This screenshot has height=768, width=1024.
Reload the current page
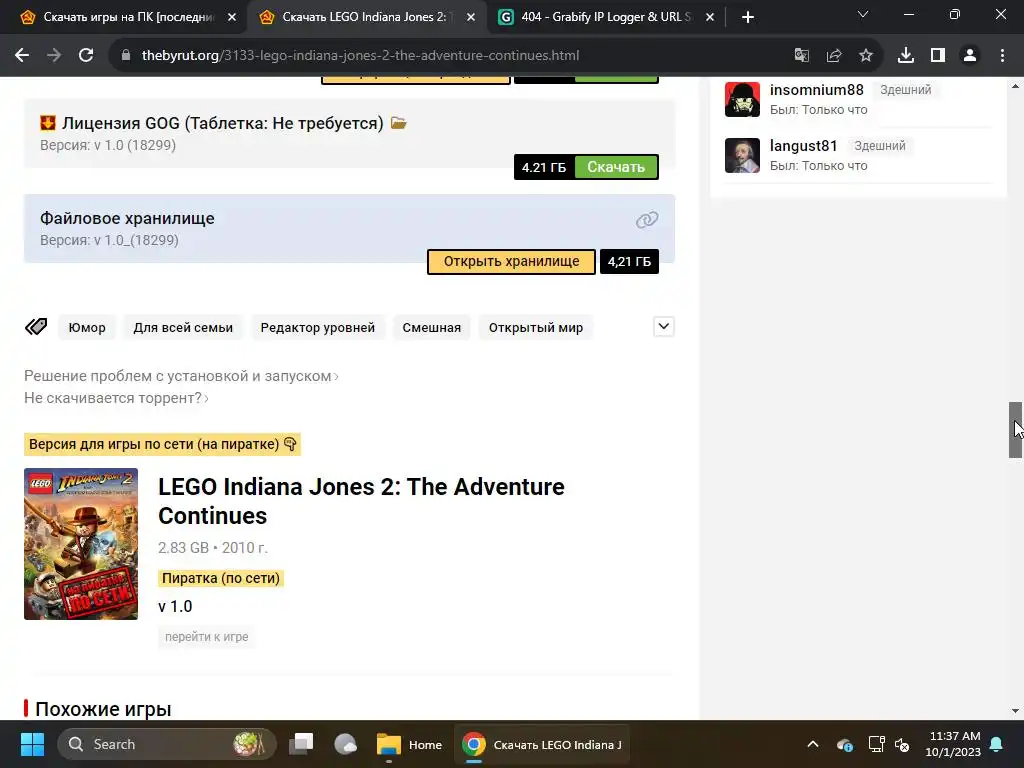(x=86, y=56)
